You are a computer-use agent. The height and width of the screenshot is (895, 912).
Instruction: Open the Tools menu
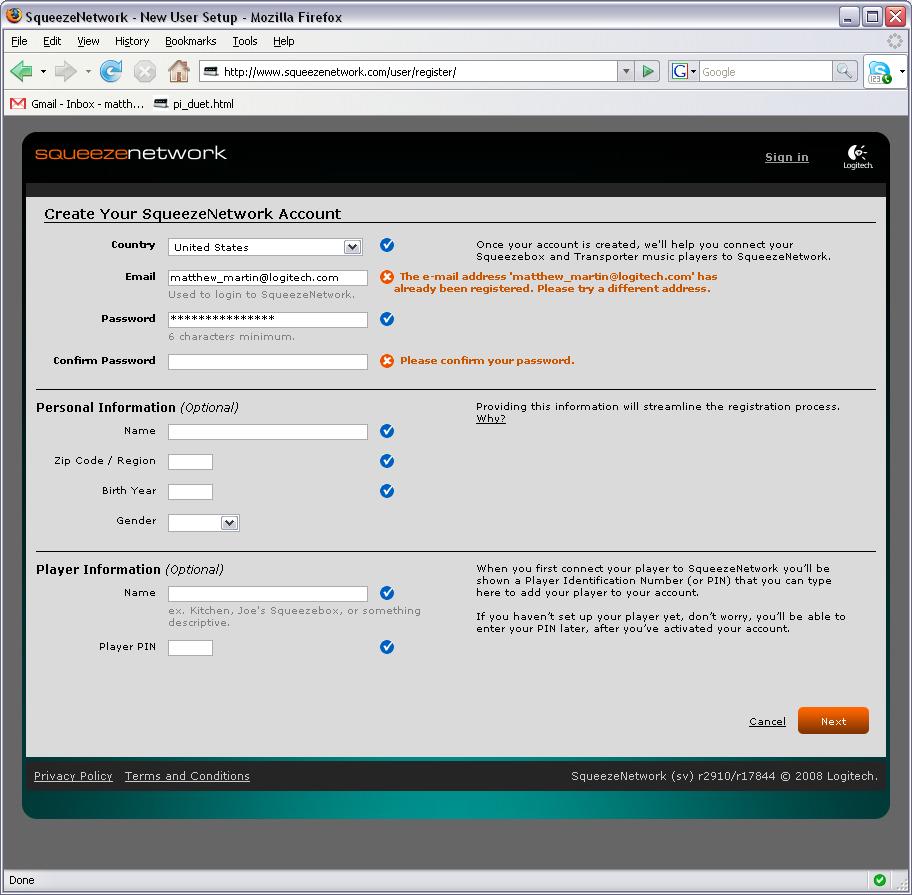244,41
